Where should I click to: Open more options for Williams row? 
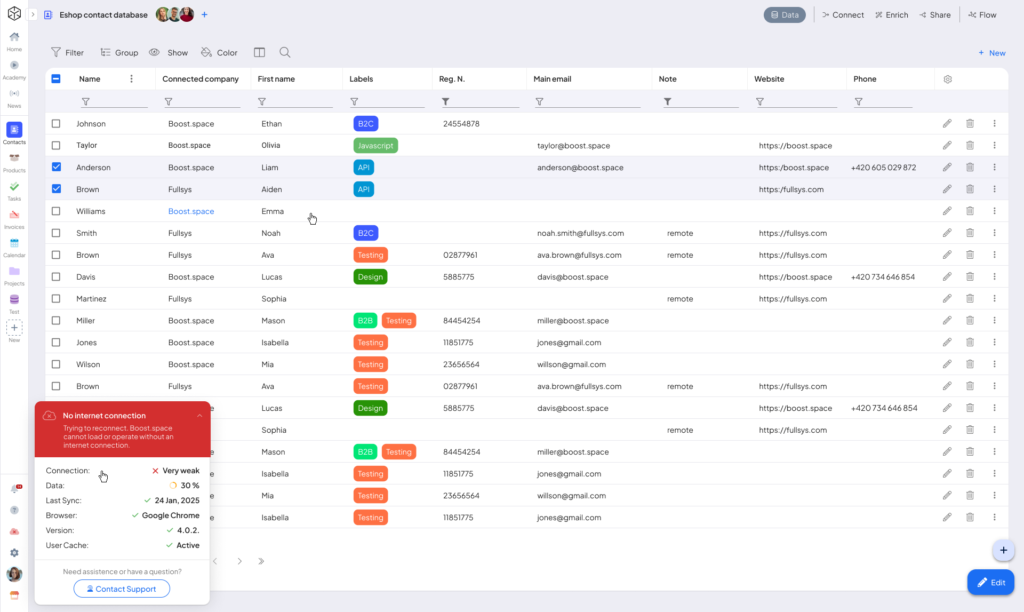click(994, 211)
